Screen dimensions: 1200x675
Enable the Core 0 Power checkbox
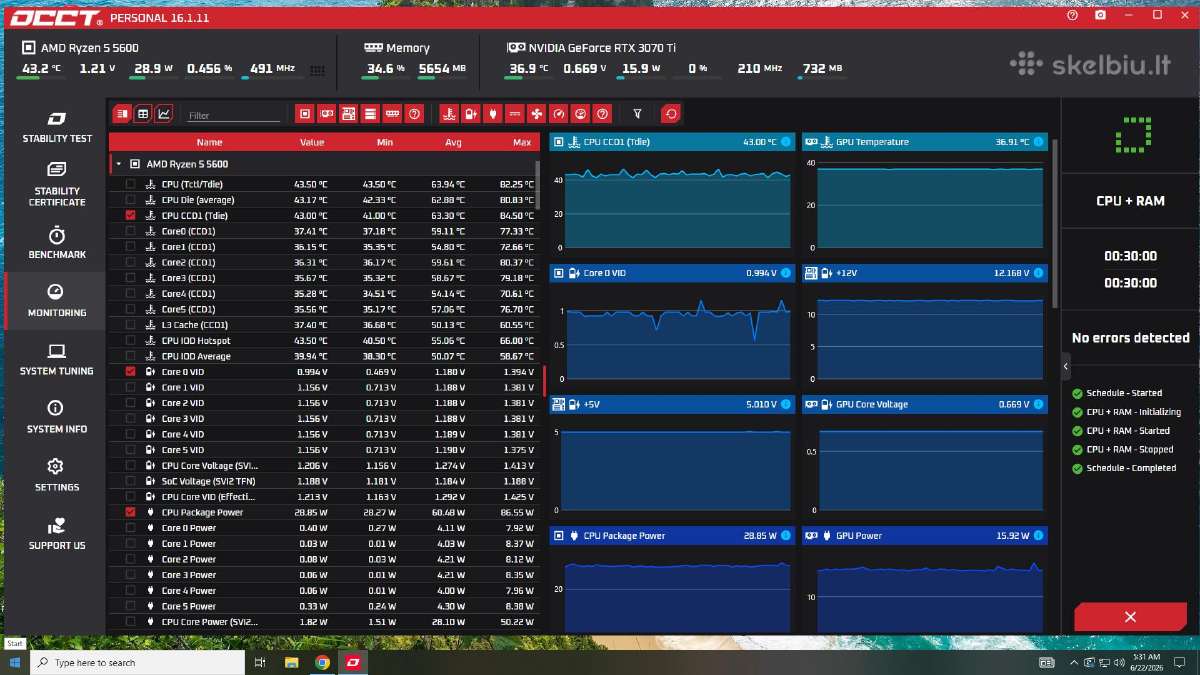click(x=130, y=528)
